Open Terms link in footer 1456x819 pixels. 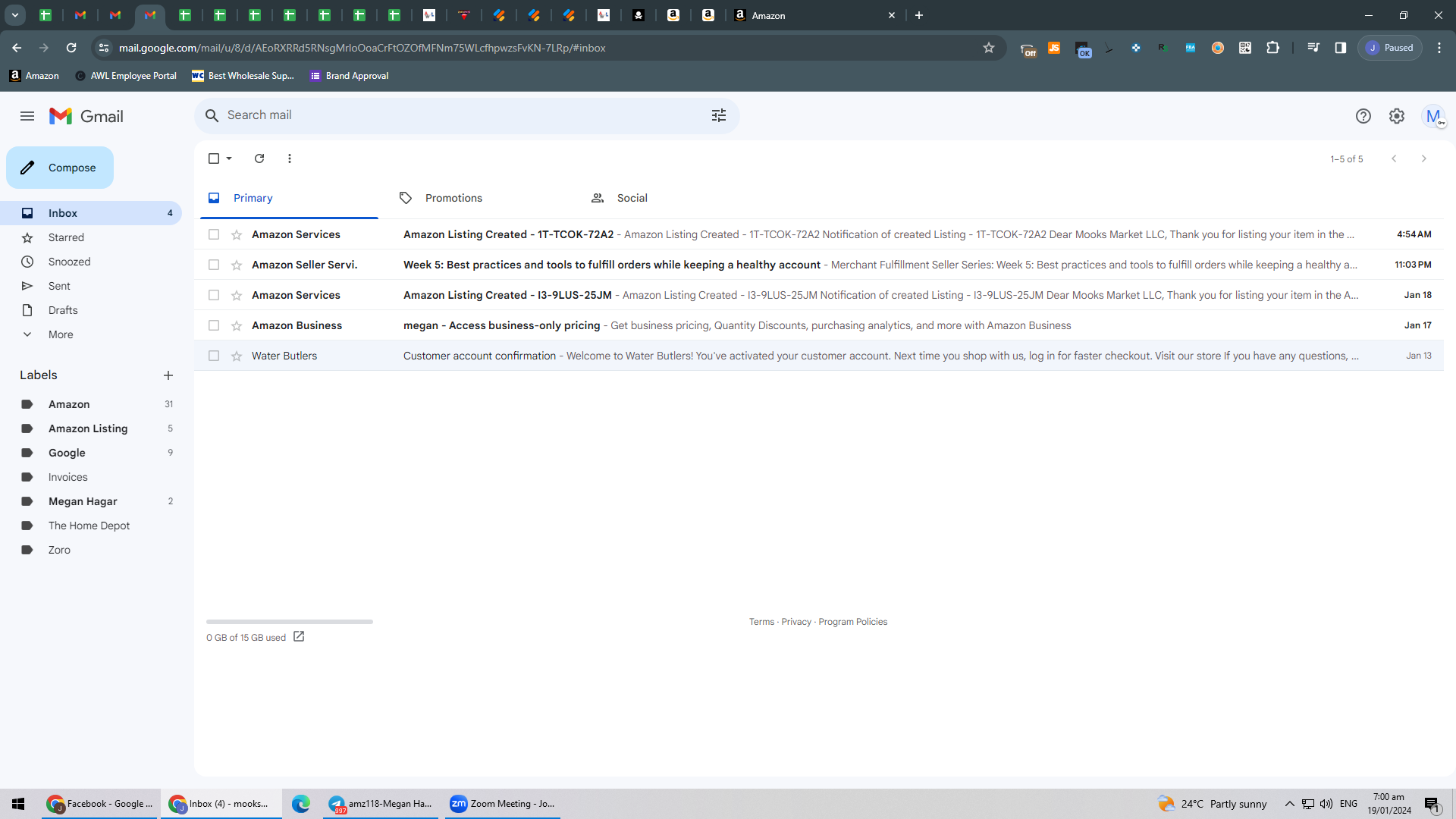(761, 622)
